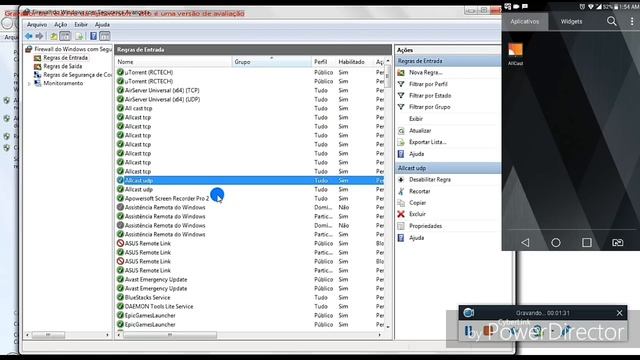Screen dimensions: 640x360
Task: Tap Android back triangle button
Action: pyautogui.click(x=525, y=242)
